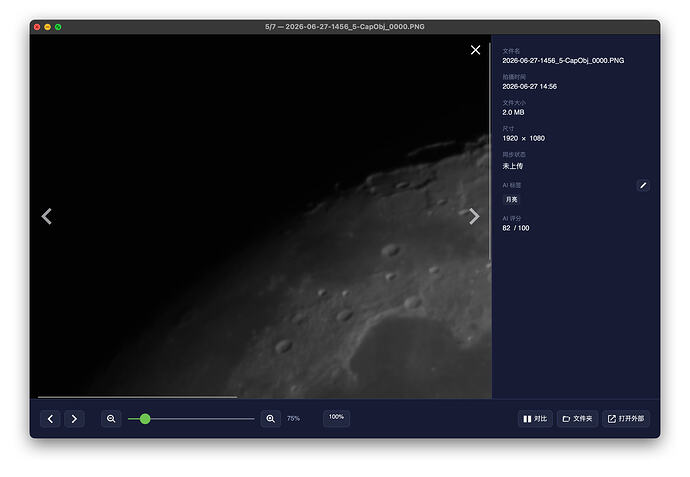The height and width of the screenshot is (477, 690).
Task: Click the moon surface image preview
Action: [x=260, y=216]
